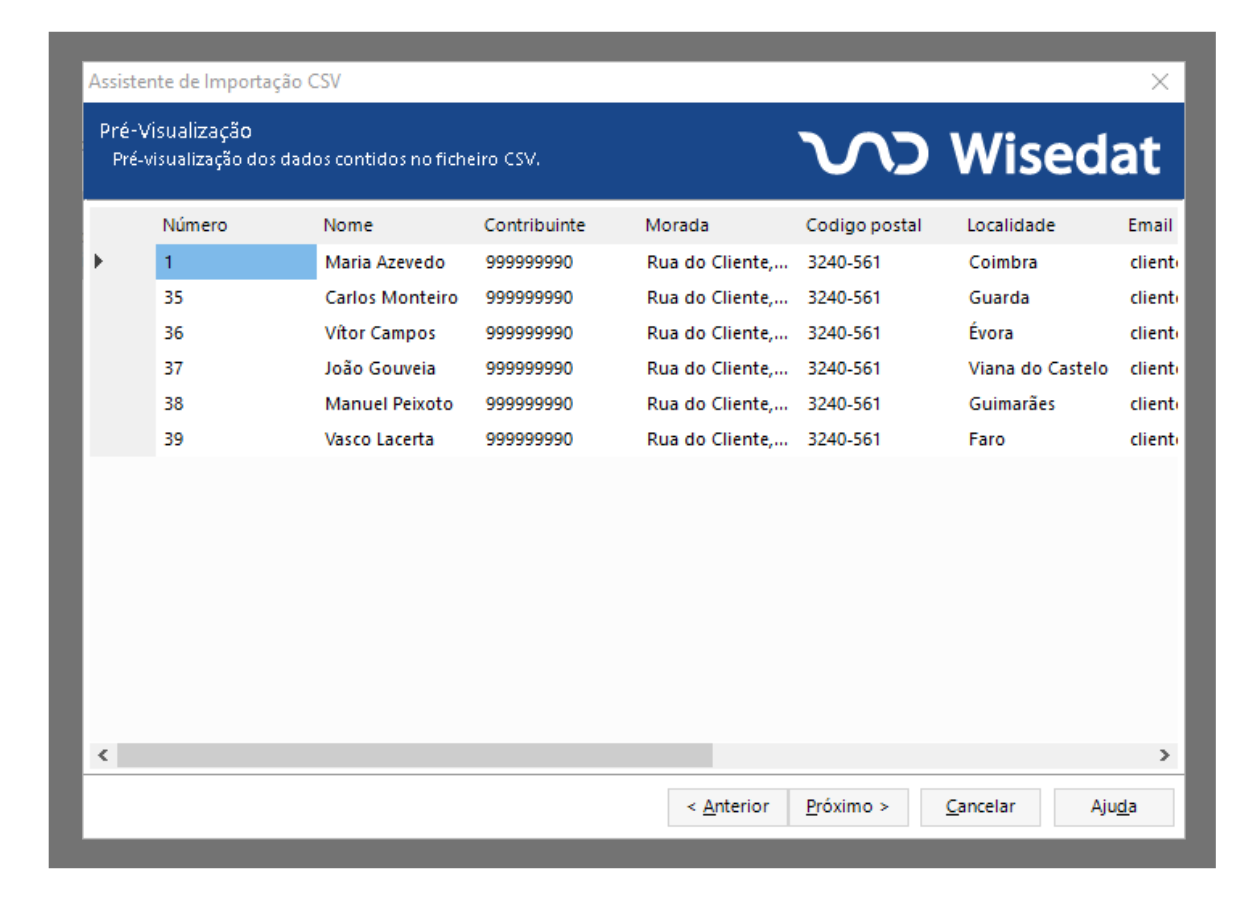Select the Número column header
The width and height of the screenshot is (1250, 897).
(x=195, y=226)
